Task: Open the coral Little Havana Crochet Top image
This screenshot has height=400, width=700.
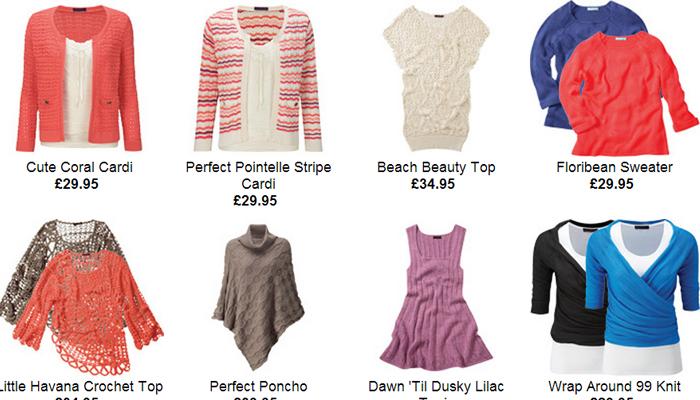Action: click(87, 312)
